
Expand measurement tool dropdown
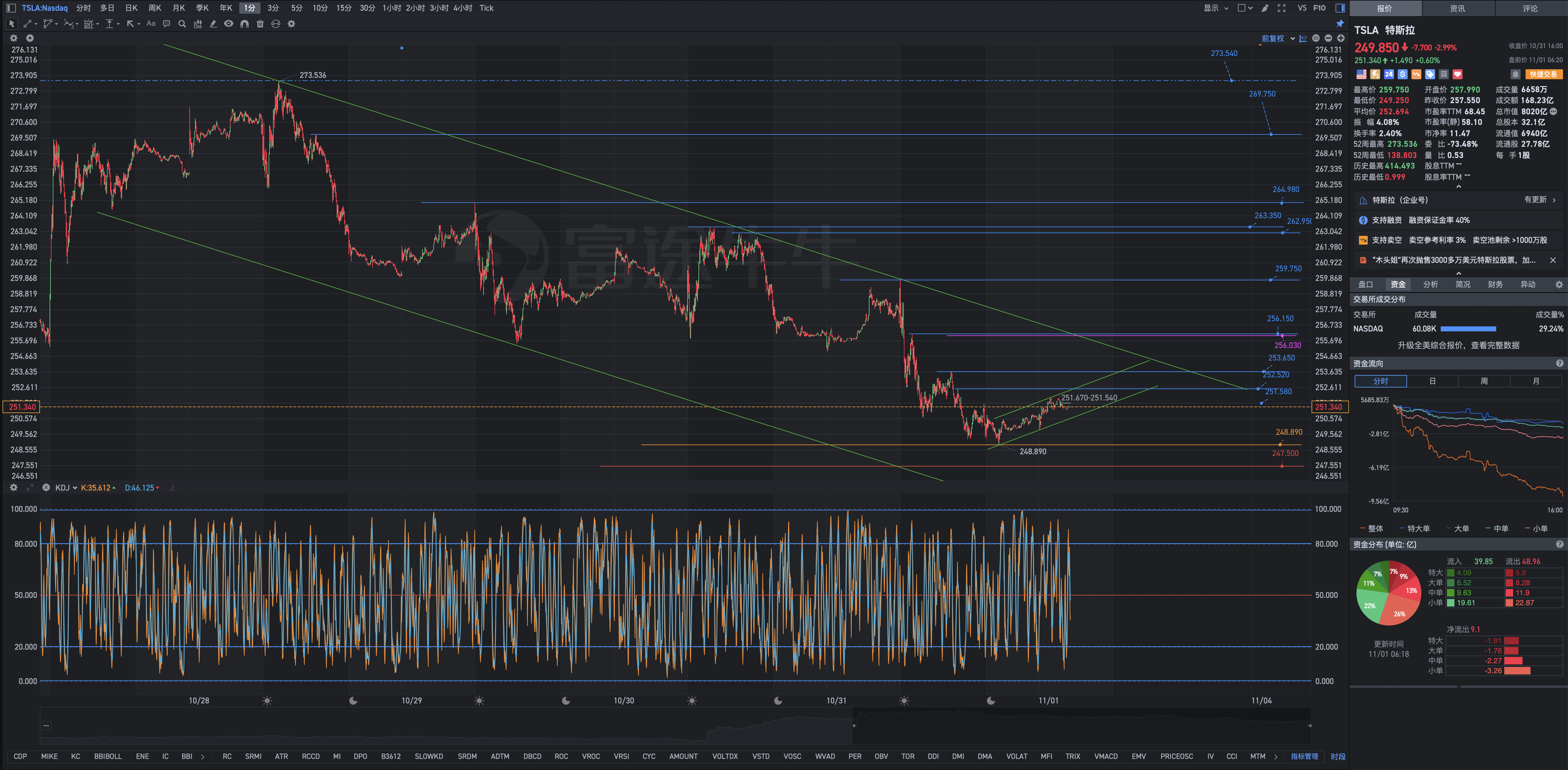click(118, 24)
